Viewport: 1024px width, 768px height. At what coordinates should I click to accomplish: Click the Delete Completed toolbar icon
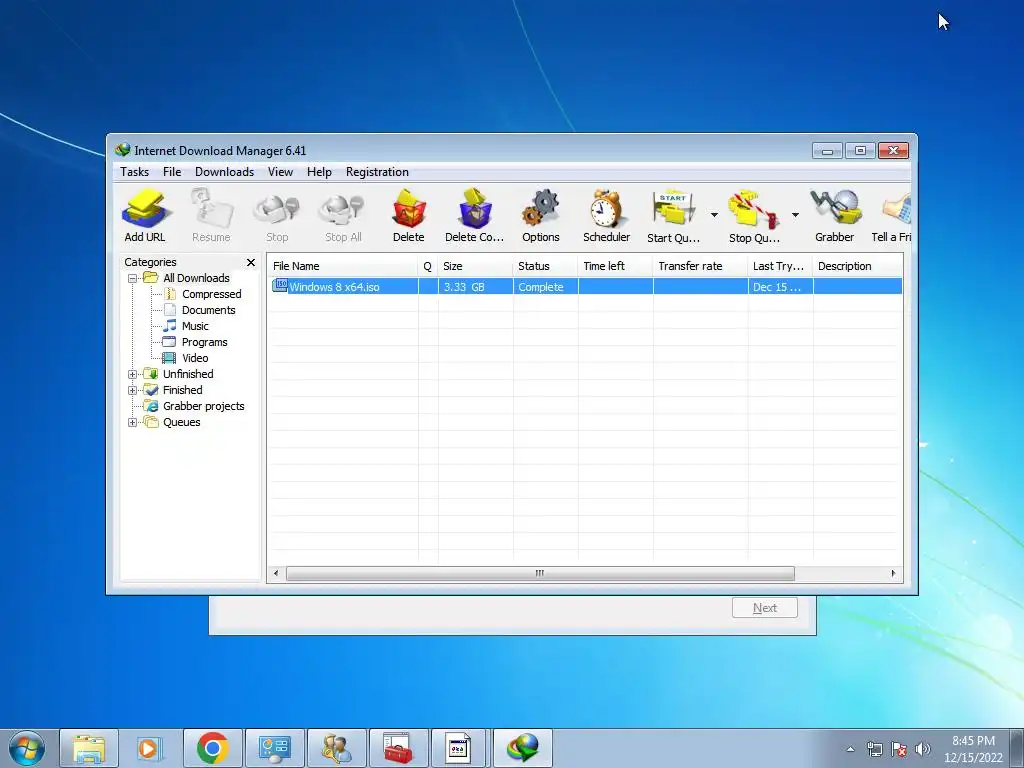point(474,216)
